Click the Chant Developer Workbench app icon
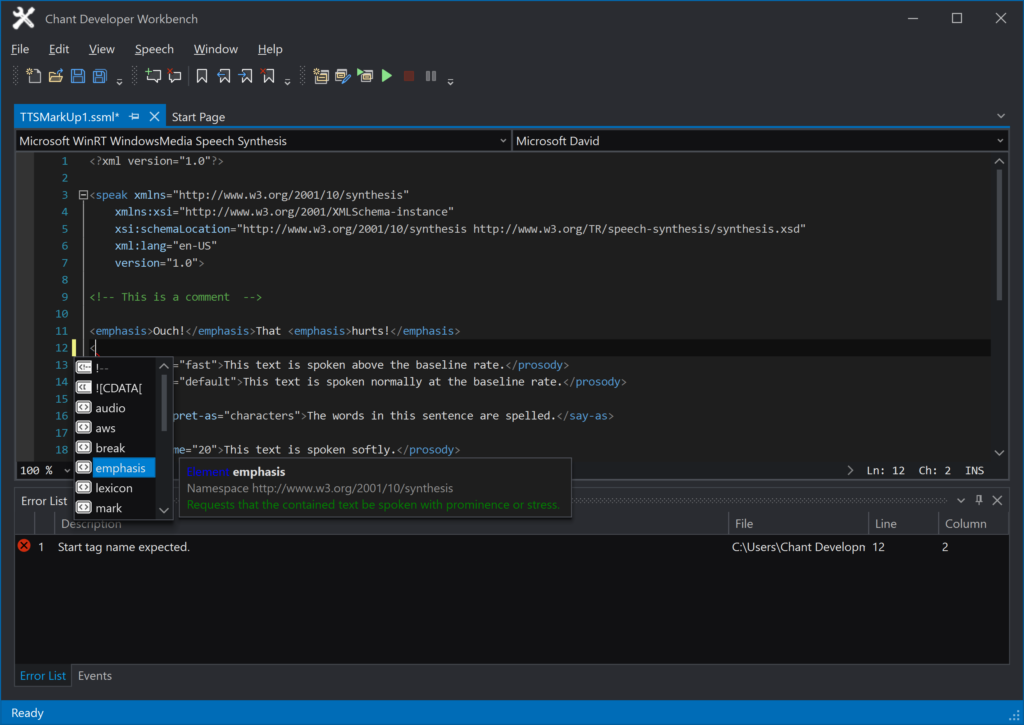 coord(24,18)
